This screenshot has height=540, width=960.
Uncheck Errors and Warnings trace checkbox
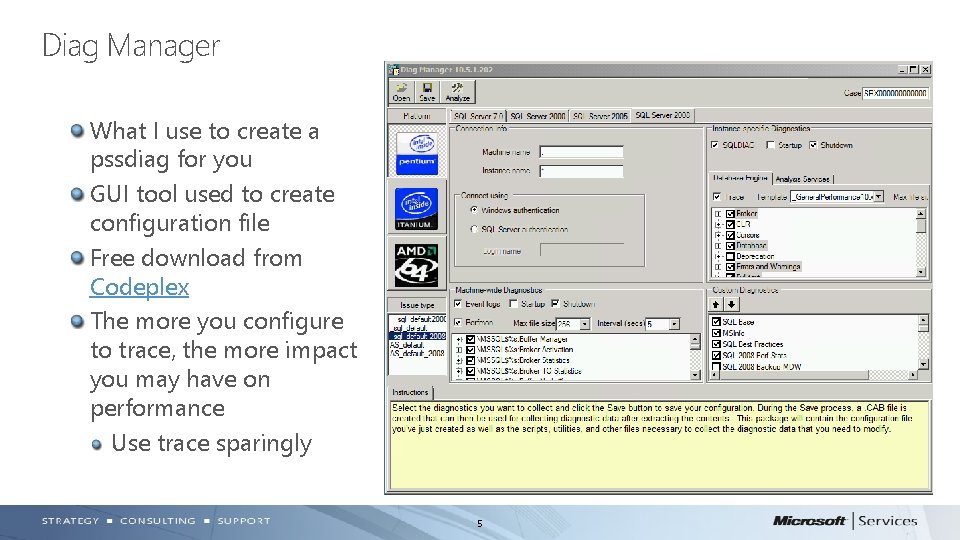[x=730, y=267]
